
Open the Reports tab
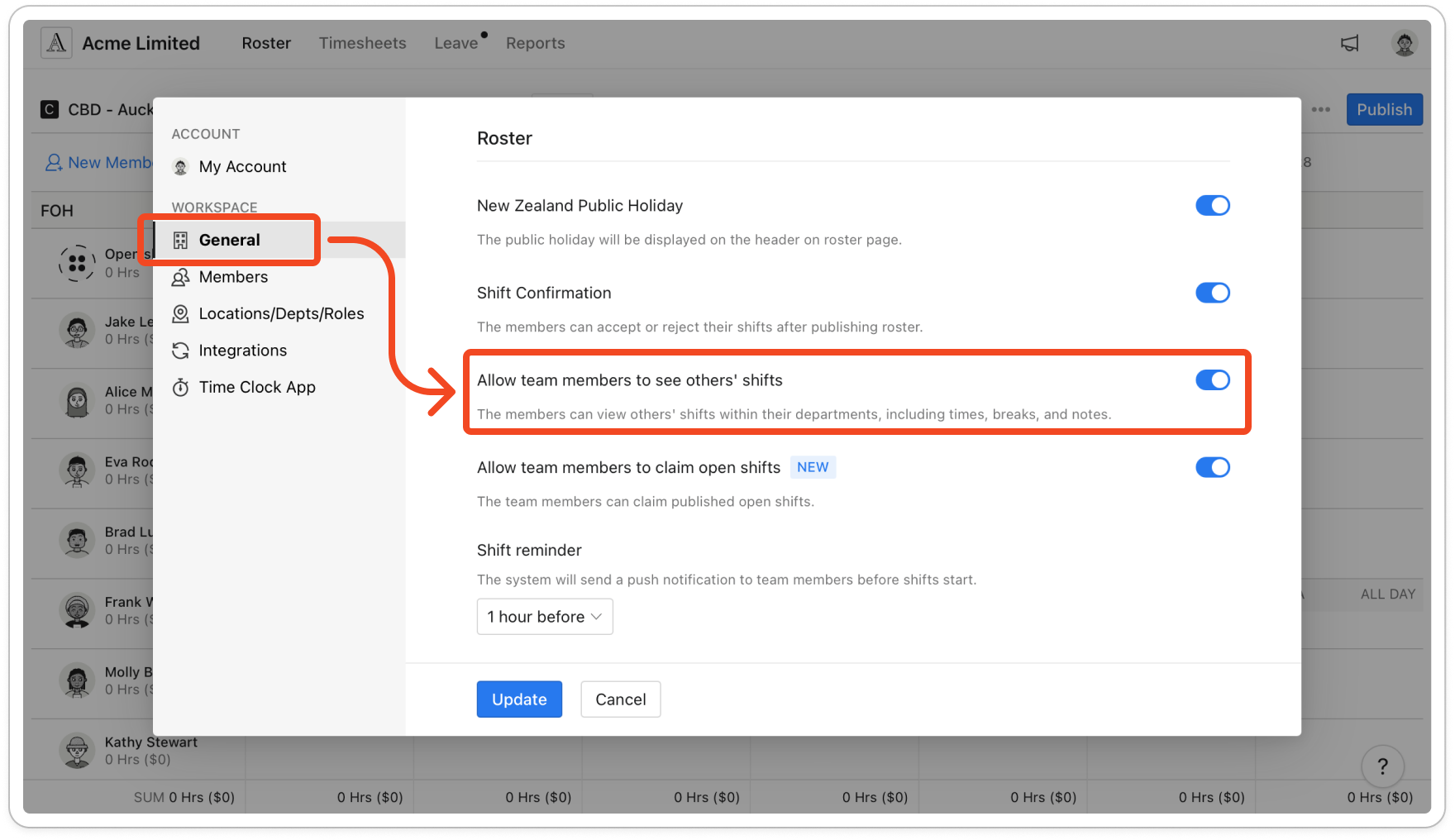pyautogui.click(x=536, y=43)
